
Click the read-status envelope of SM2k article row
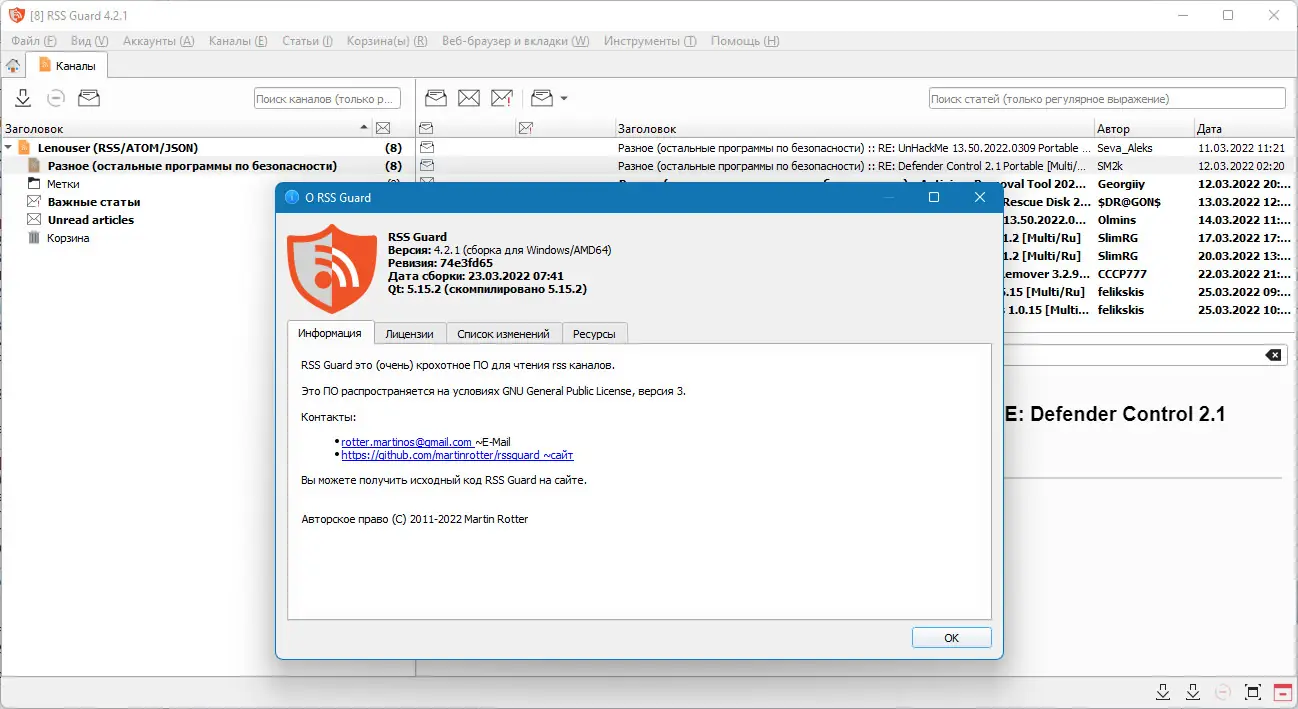[426, 166]
